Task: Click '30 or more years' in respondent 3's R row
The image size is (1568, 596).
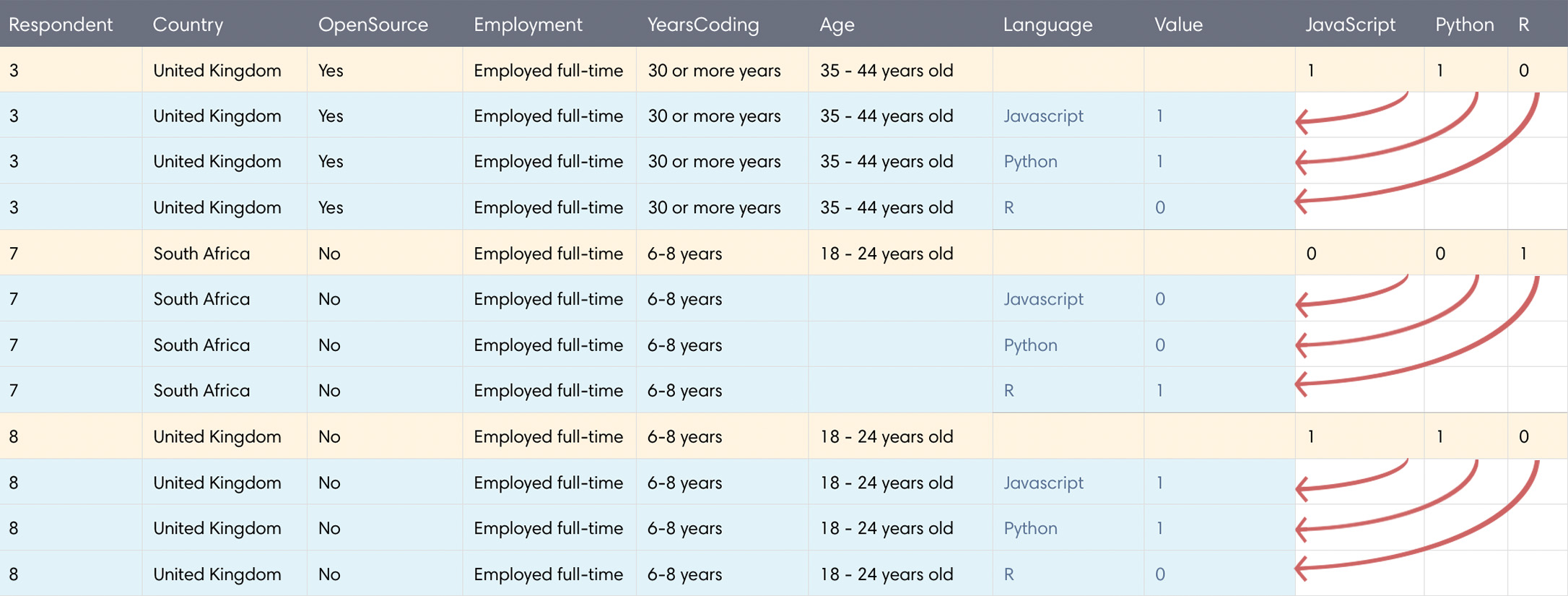Action: click(714, 208)
